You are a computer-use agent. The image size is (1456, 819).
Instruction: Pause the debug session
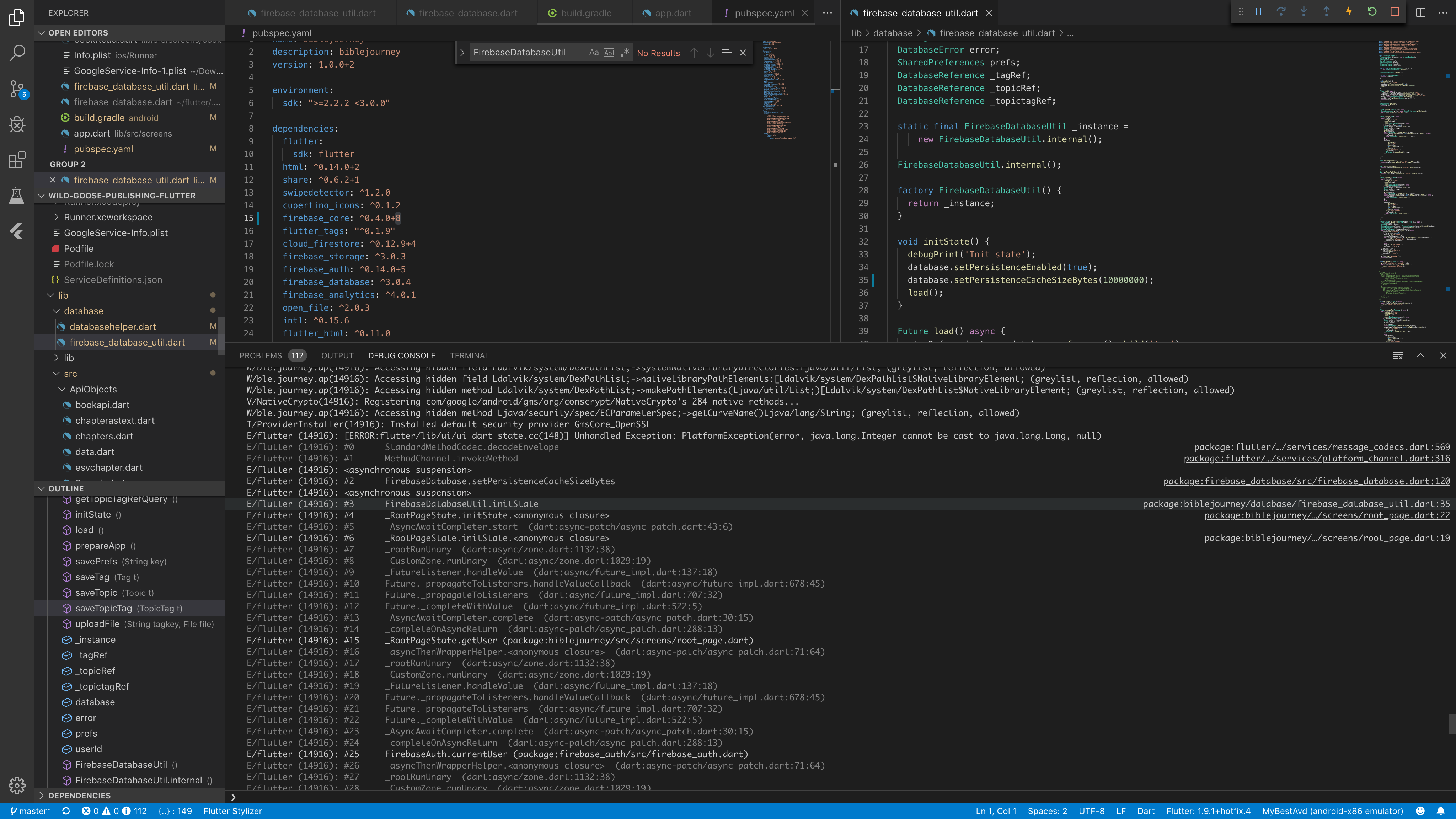1258,11
